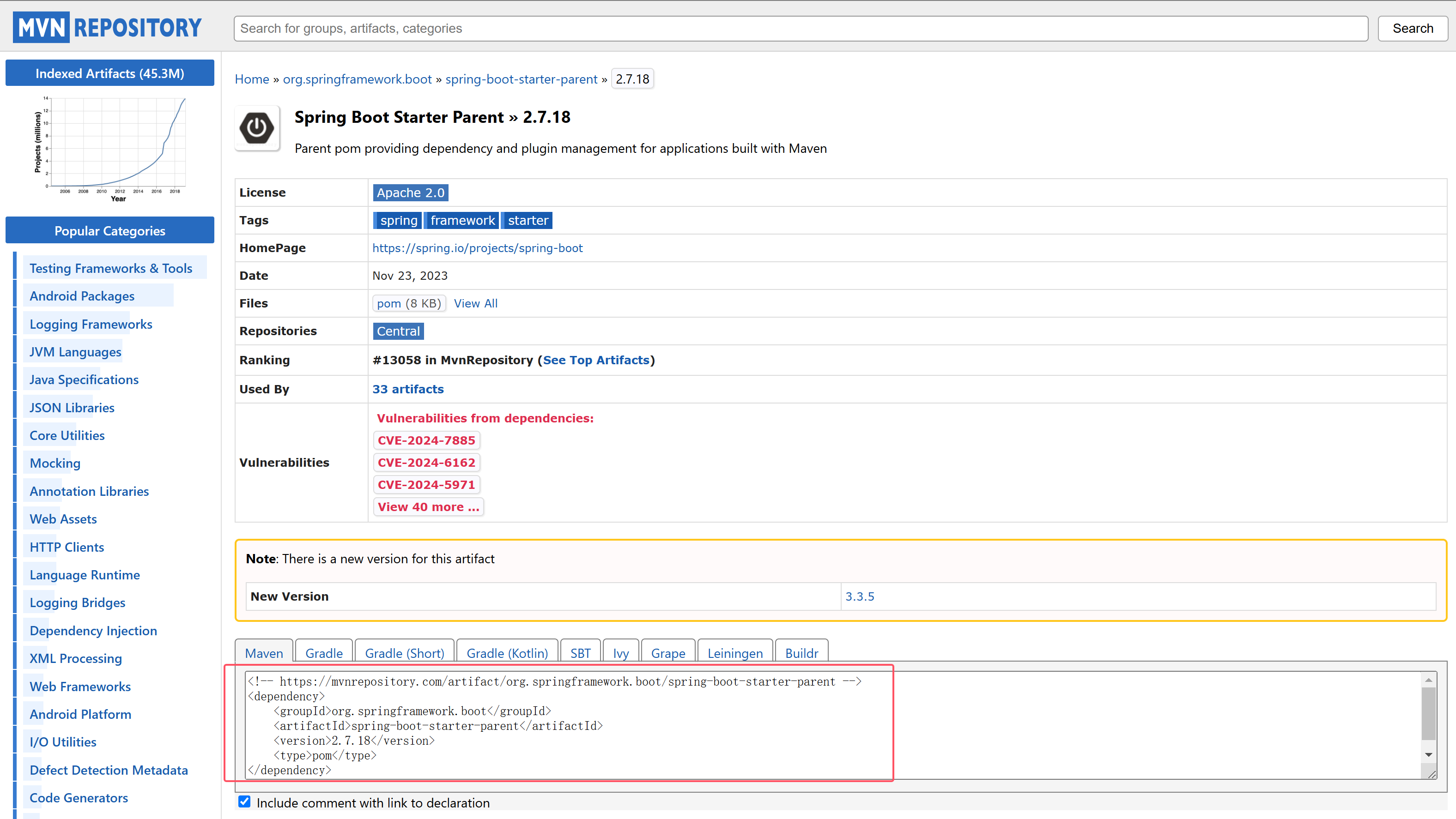The height and width of the screenshot is (819, 1456).
Task: Open Core Utilities category
Action: (67, 435)
